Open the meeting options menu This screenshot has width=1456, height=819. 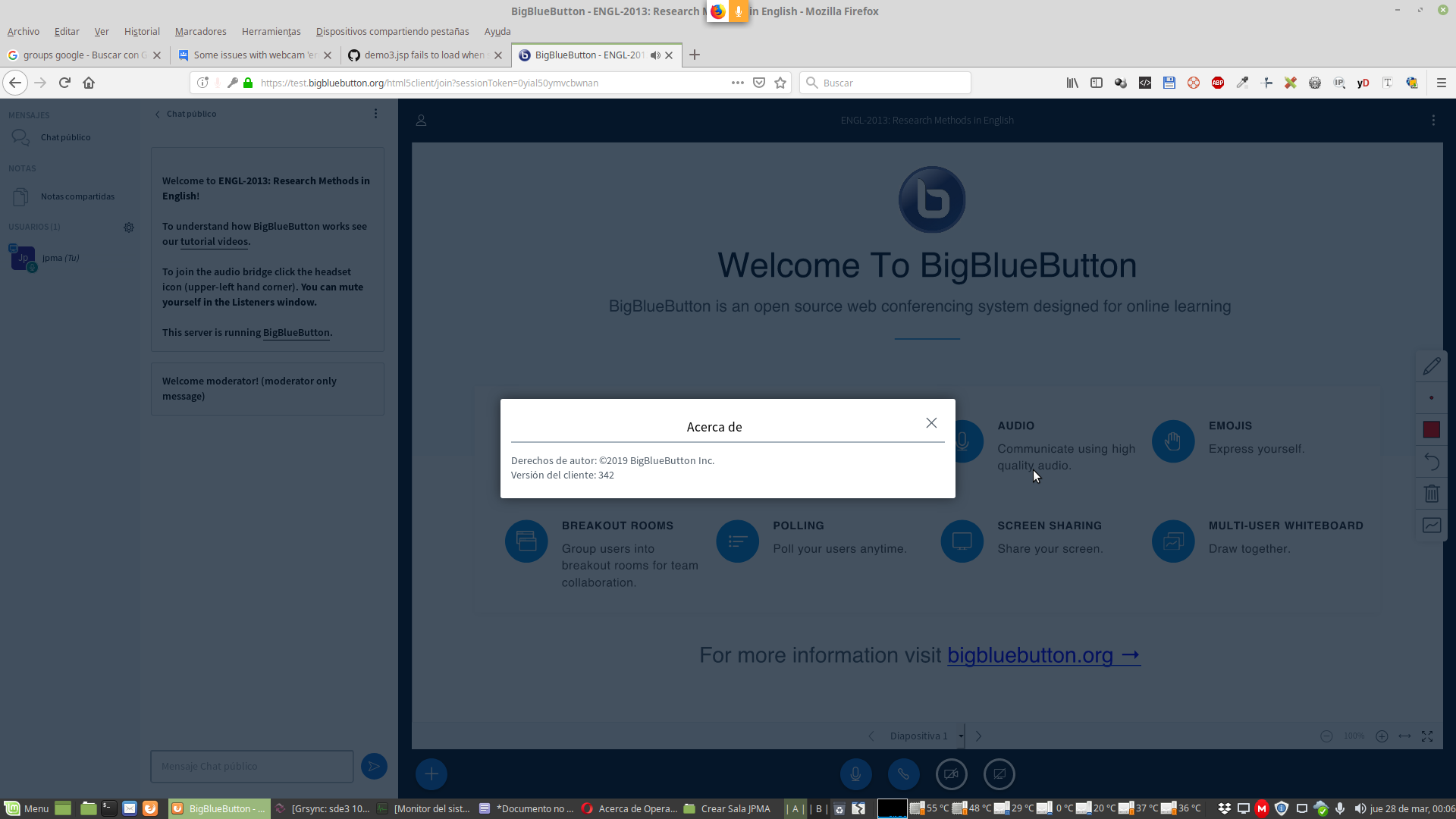[1433, 120]
